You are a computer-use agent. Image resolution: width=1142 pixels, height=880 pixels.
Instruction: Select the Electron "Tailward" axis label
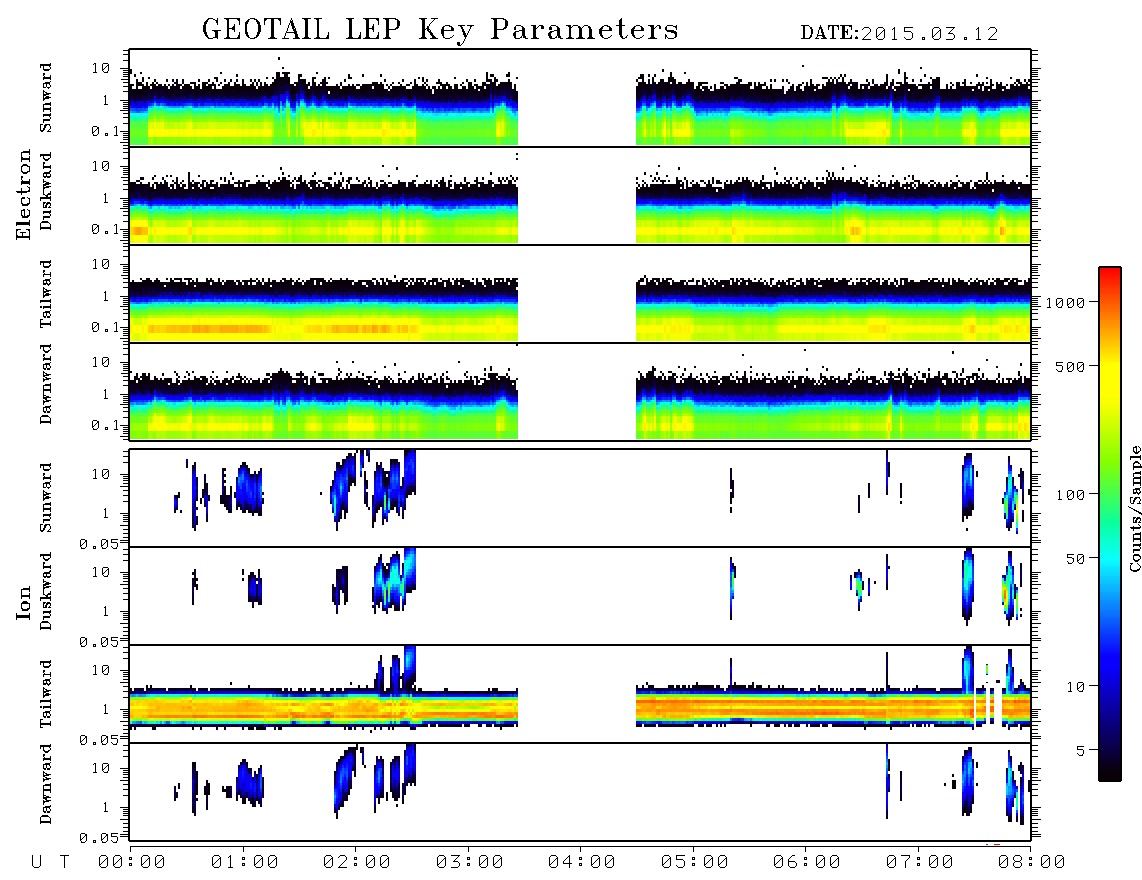point(46,294)
